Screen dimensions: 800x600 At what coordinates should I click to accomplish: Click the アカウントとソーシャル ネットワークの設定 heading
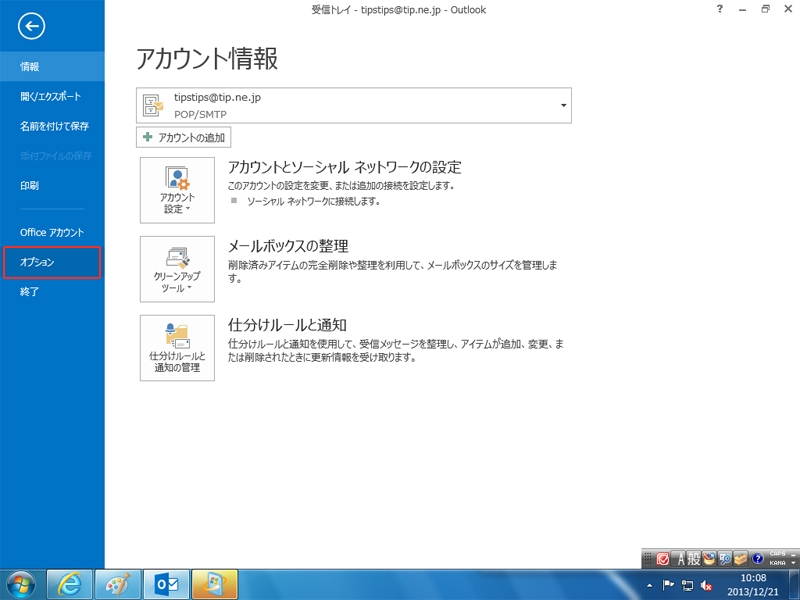tap(345, 167)
